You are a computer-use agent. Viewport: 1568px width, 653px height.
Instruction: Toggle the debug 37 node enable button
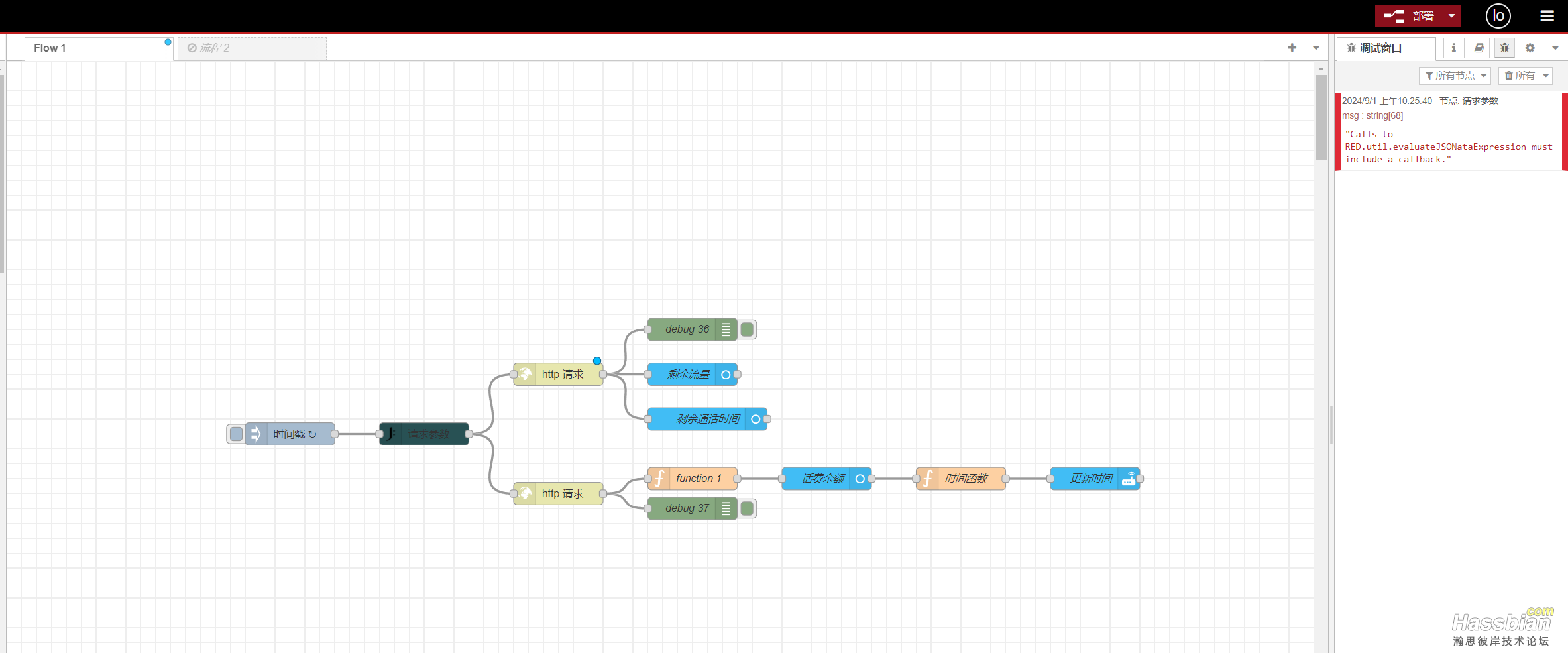[747, 508]
